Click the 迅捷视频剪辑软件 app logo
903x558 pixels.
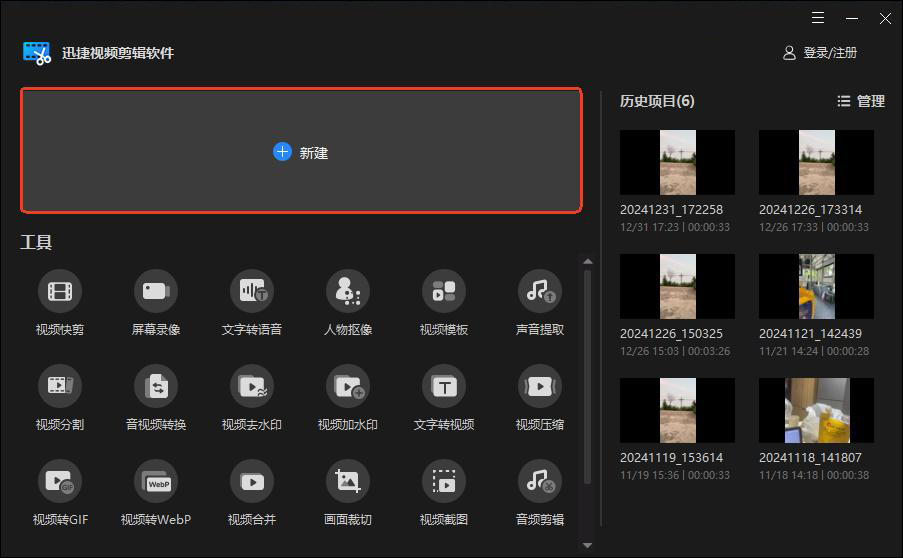click(x=37, y=53)
